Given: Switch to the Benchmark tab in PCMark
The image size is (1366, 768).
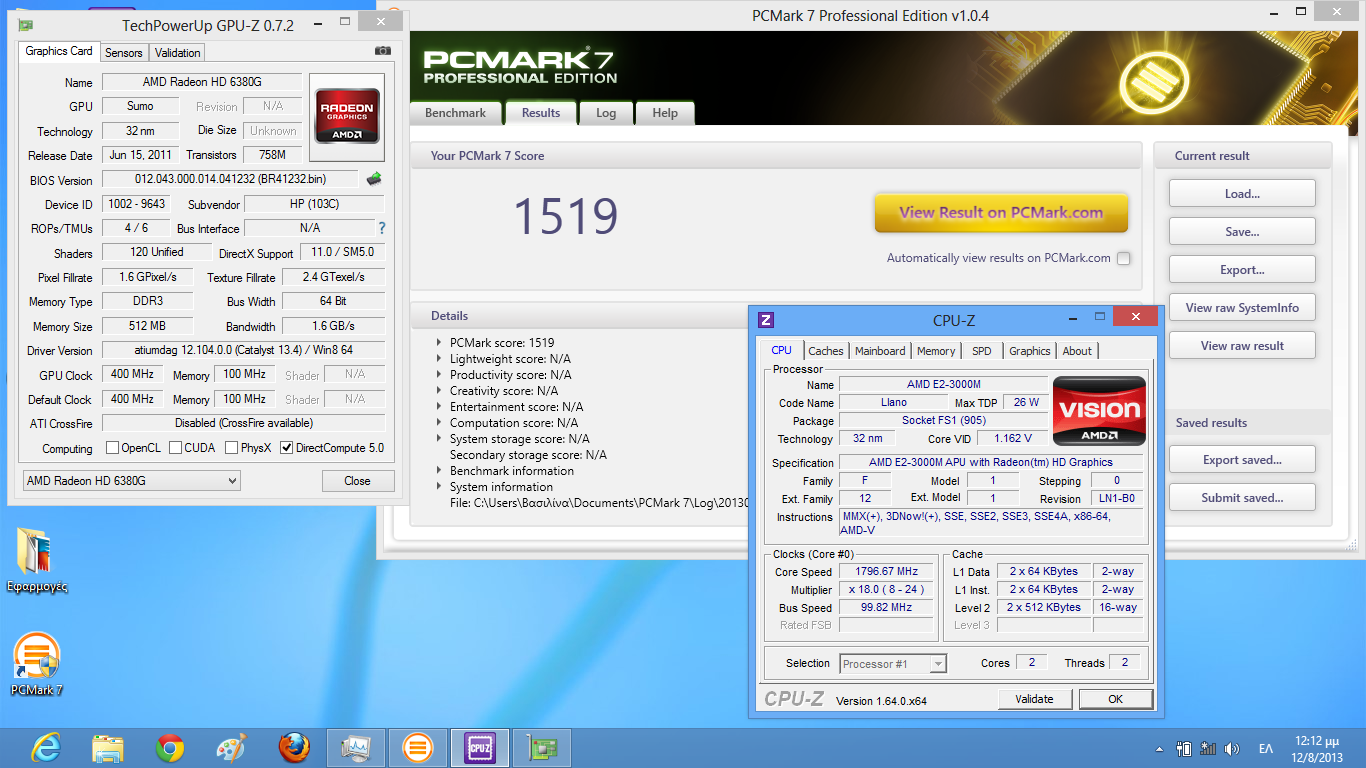Looking at the screenshot, I should pyautogui.click(x=455, y=113).
